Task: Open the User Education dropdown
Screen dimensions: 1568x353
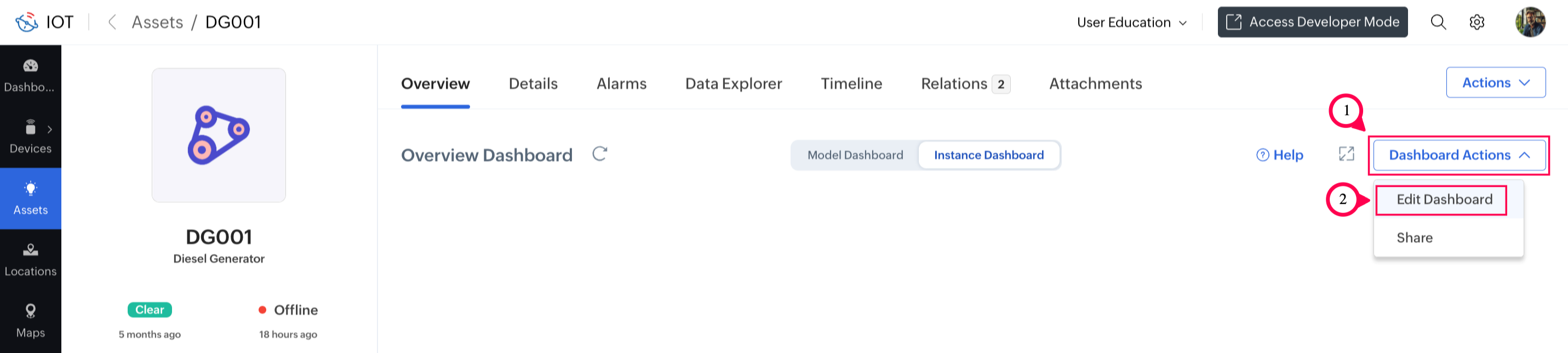Action: coord(1131,22)
